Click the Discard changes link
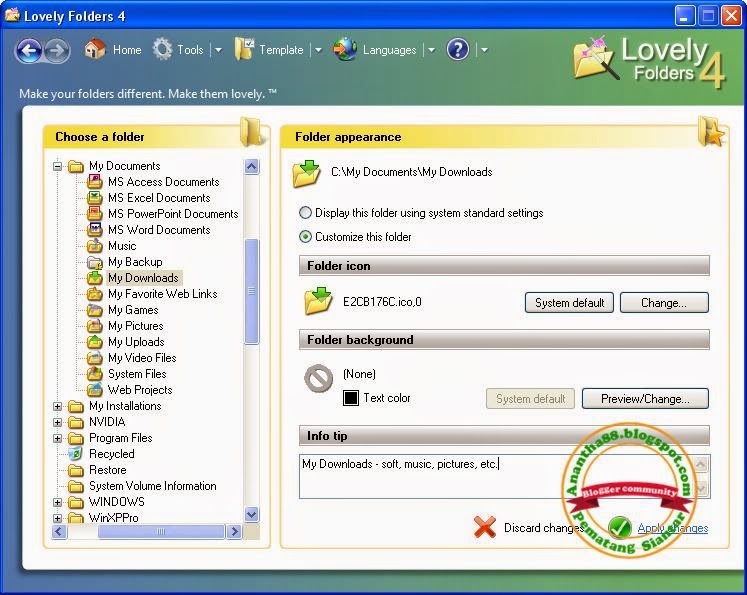Viewport: 747px width, 595px height. (544, 528)
